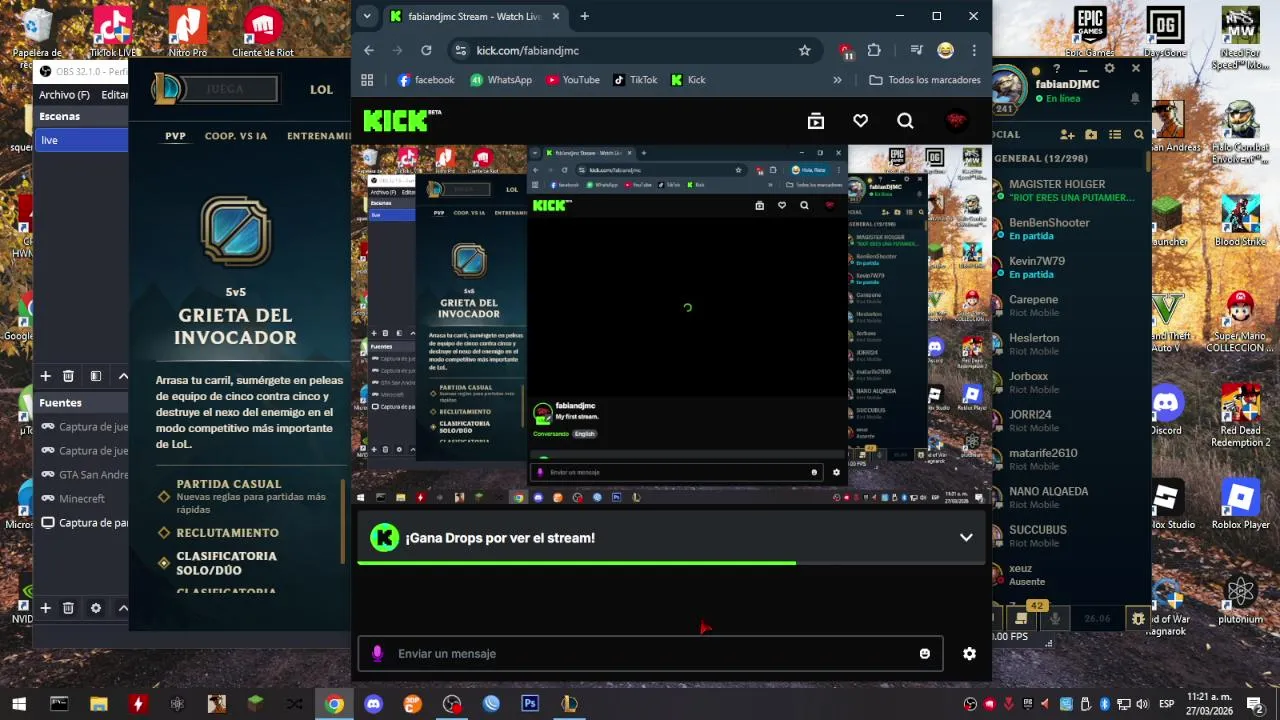The image size is (1280, 720).
Task: Open missions icon with 42 badge
Action: coord(1021,618)
